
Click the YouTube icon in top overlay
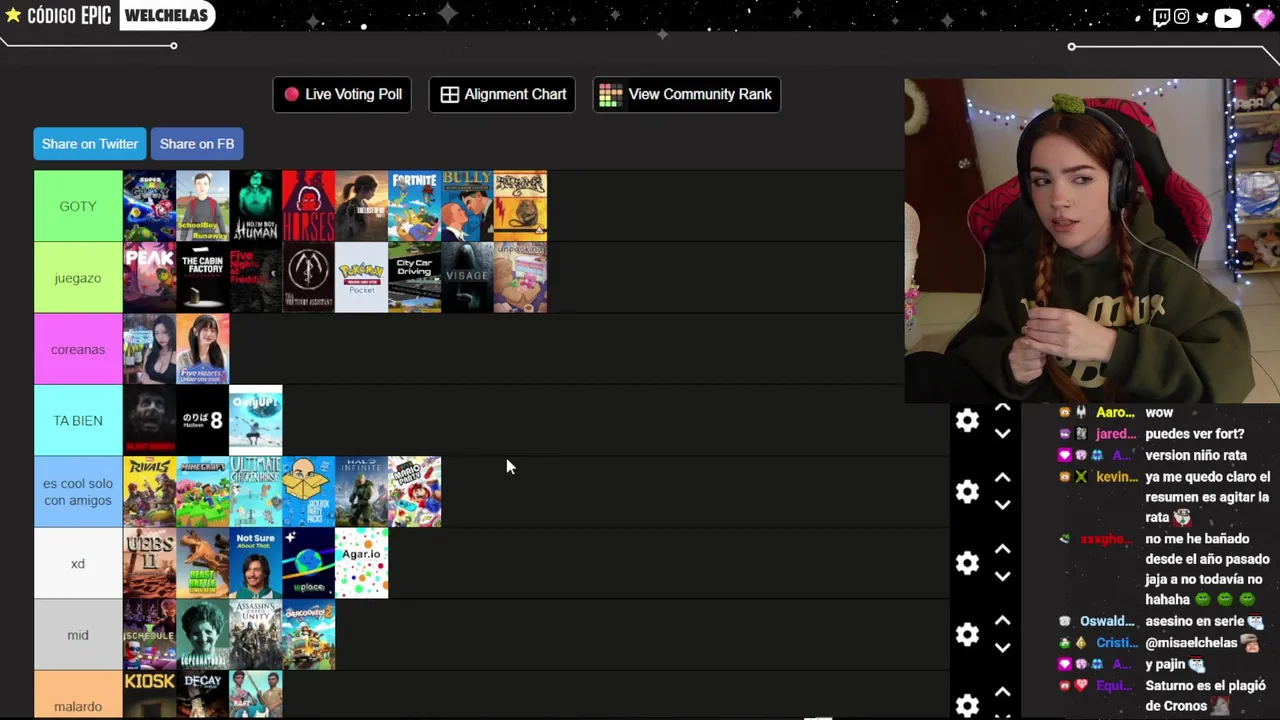coord(1227,17)
